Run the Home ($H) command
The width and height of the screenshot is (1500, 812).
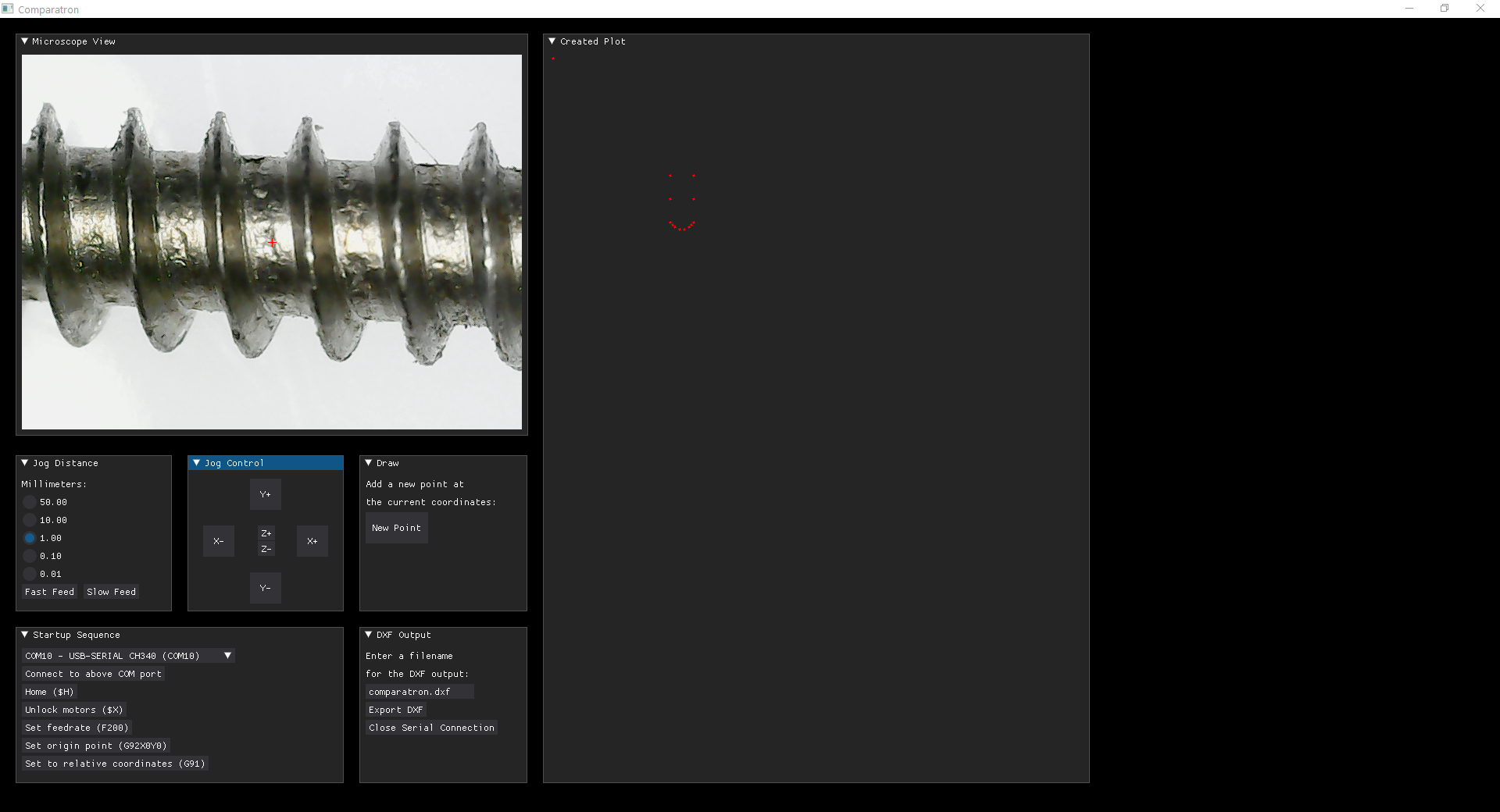click(49, 692)
